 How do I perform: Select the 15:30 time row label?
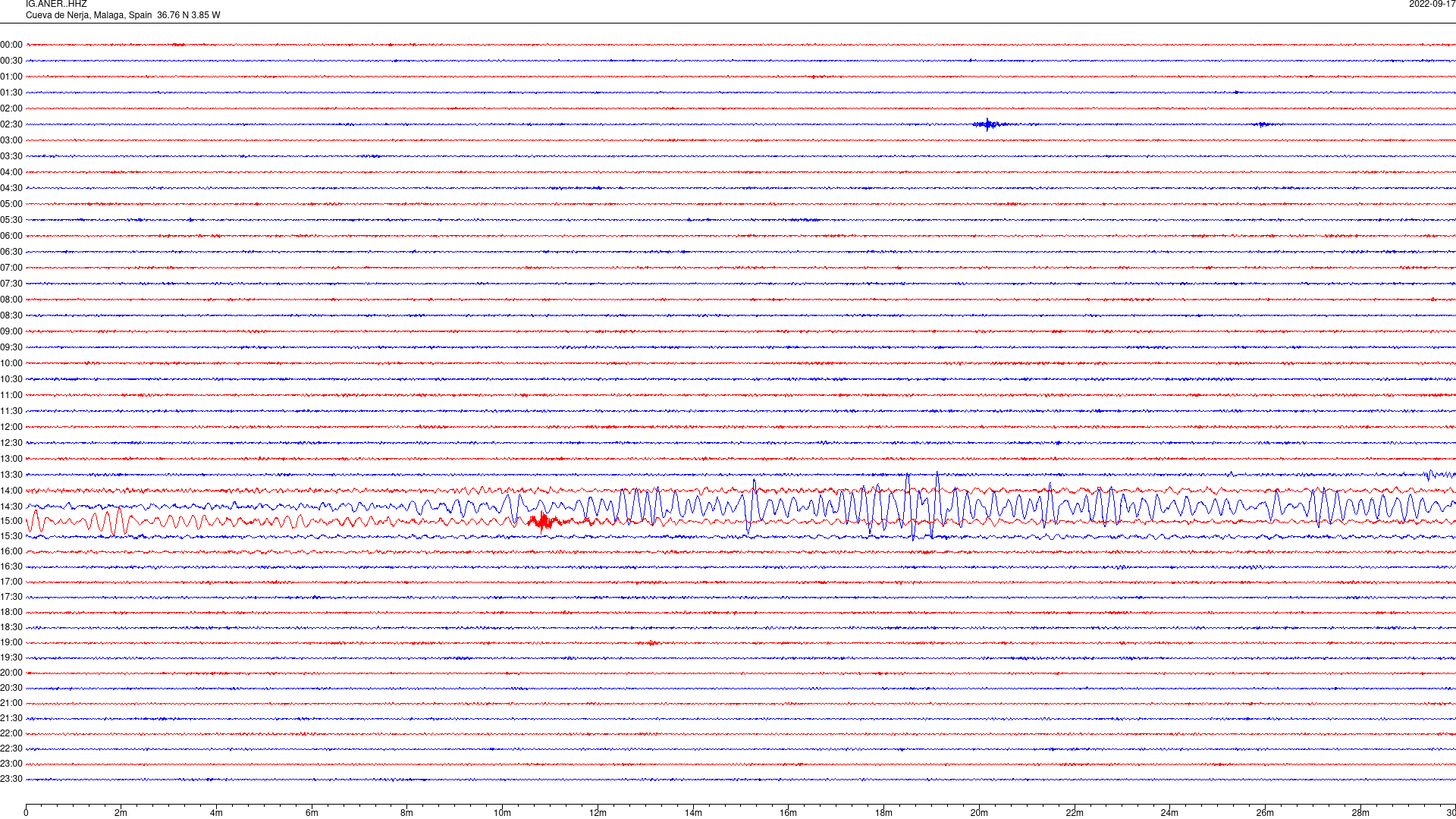click(x=11, y=536)
